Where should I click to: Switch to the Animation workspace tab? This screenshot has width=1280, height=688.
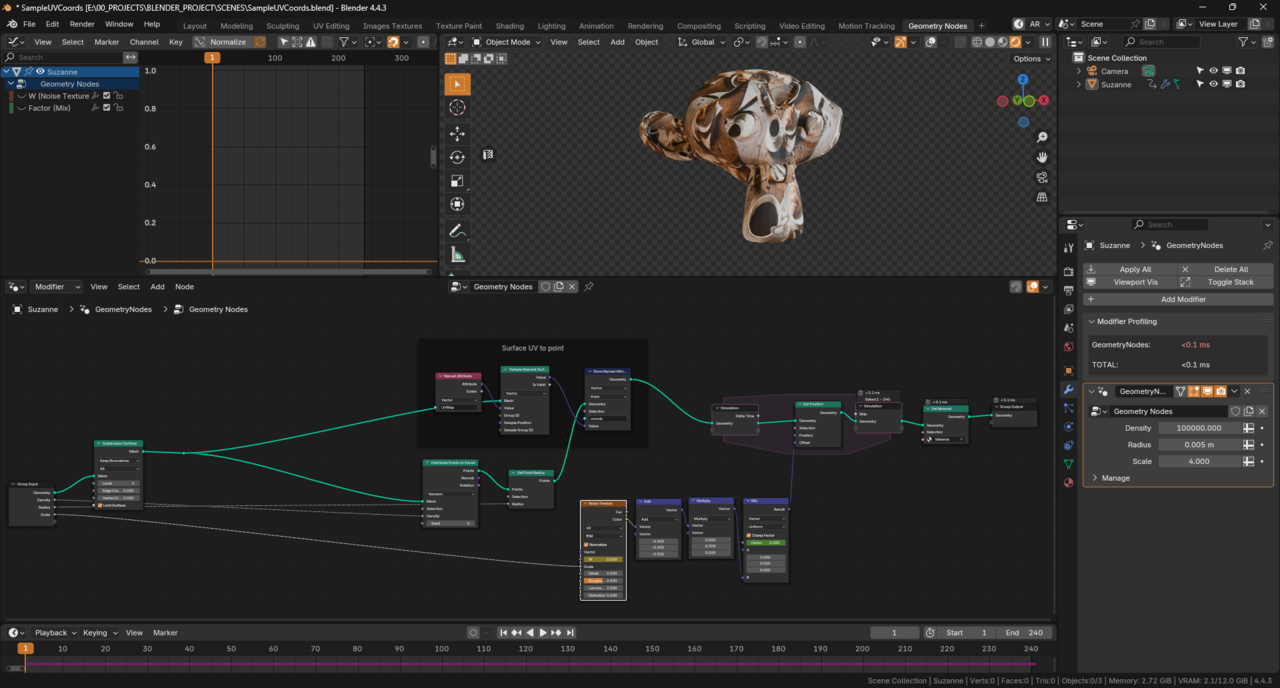coord(596,26)
